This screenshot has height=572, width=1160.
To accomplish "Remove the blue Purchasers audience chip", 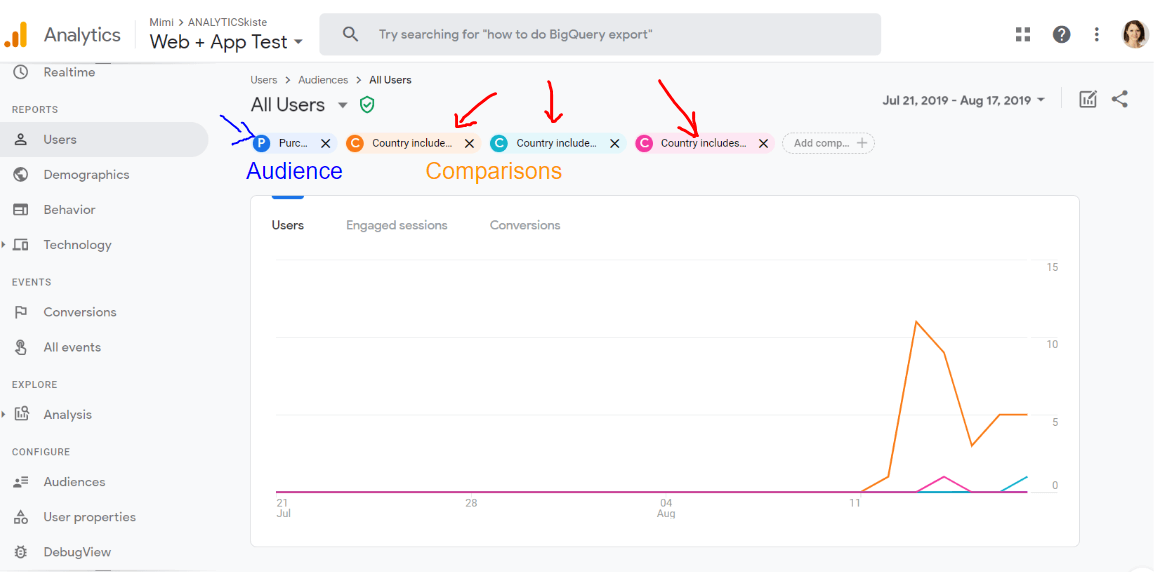I will pyautogui.click(x=325, y=144).
